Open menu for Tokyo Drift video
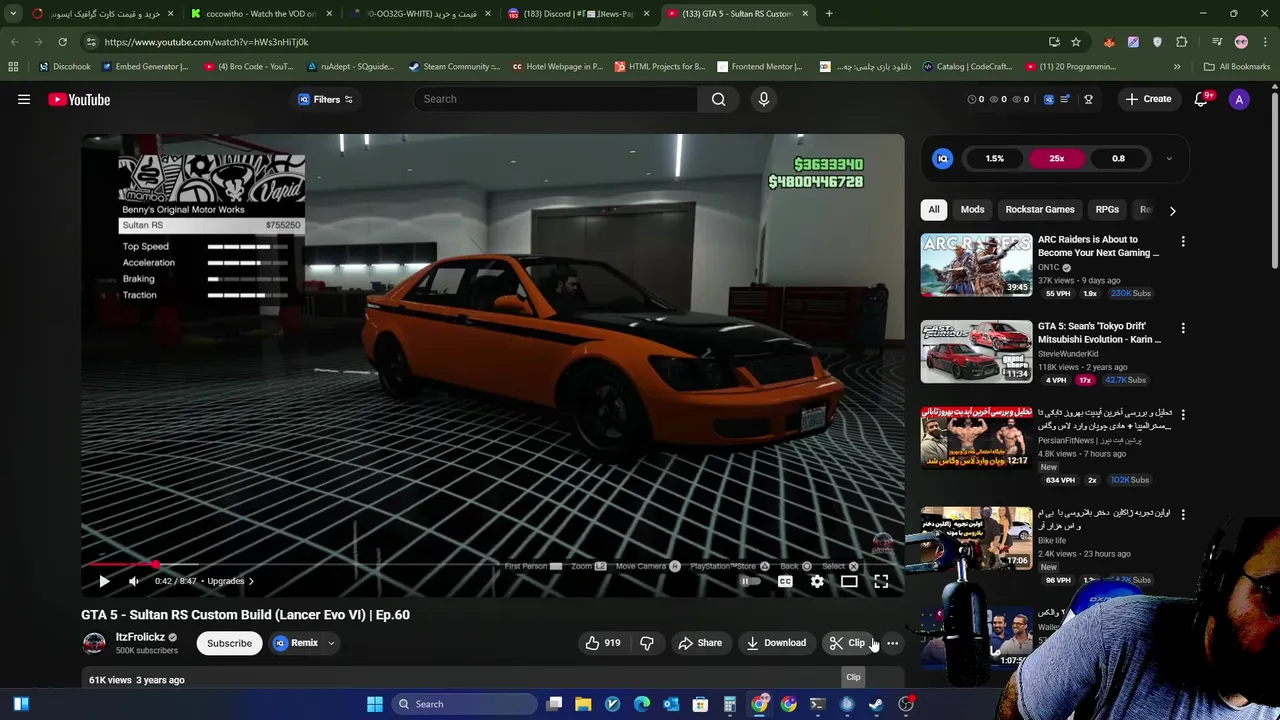Image resolution: width=1280 pixels, height=720 pixels. (1183, 328)
